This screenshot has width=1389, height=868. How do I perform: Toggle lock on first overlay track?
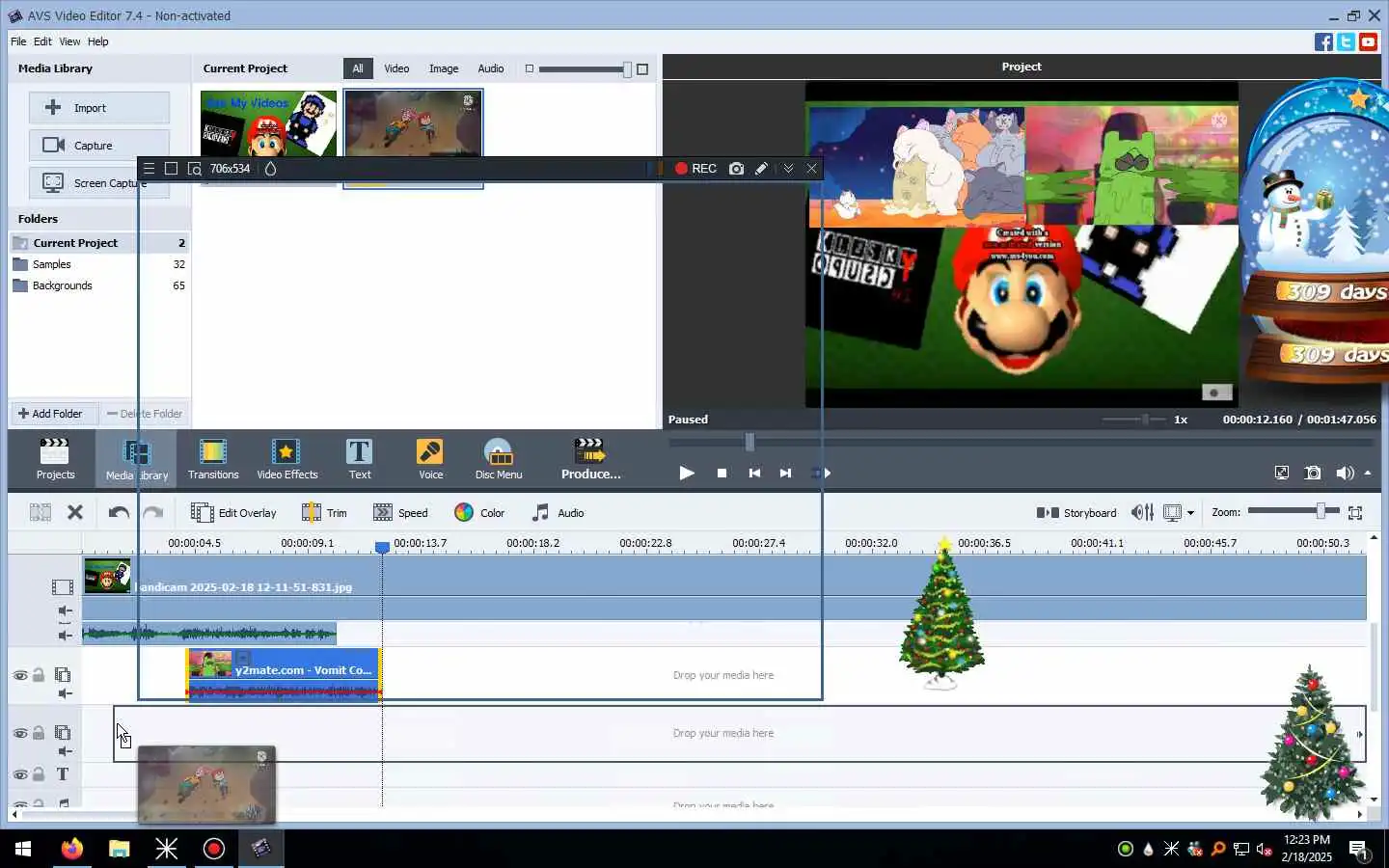click(39, 675)
